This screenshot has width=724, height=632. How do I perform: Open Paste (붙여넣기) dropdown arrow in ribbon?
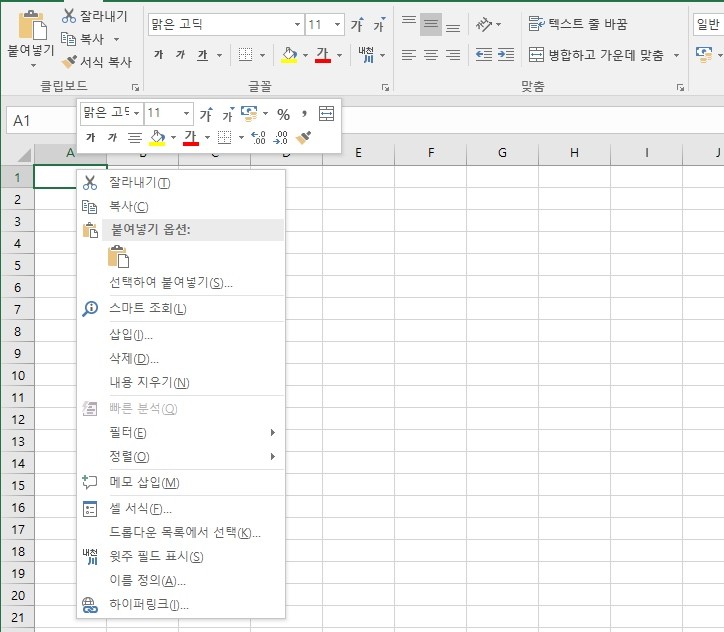pos(33,65)
